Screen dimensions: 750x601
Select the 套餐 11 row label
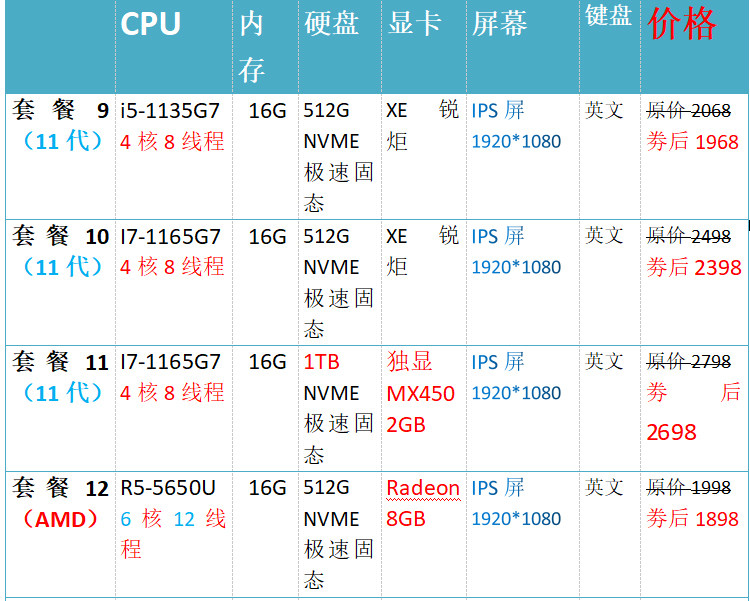pyautogui.click(x=61, y=362)
